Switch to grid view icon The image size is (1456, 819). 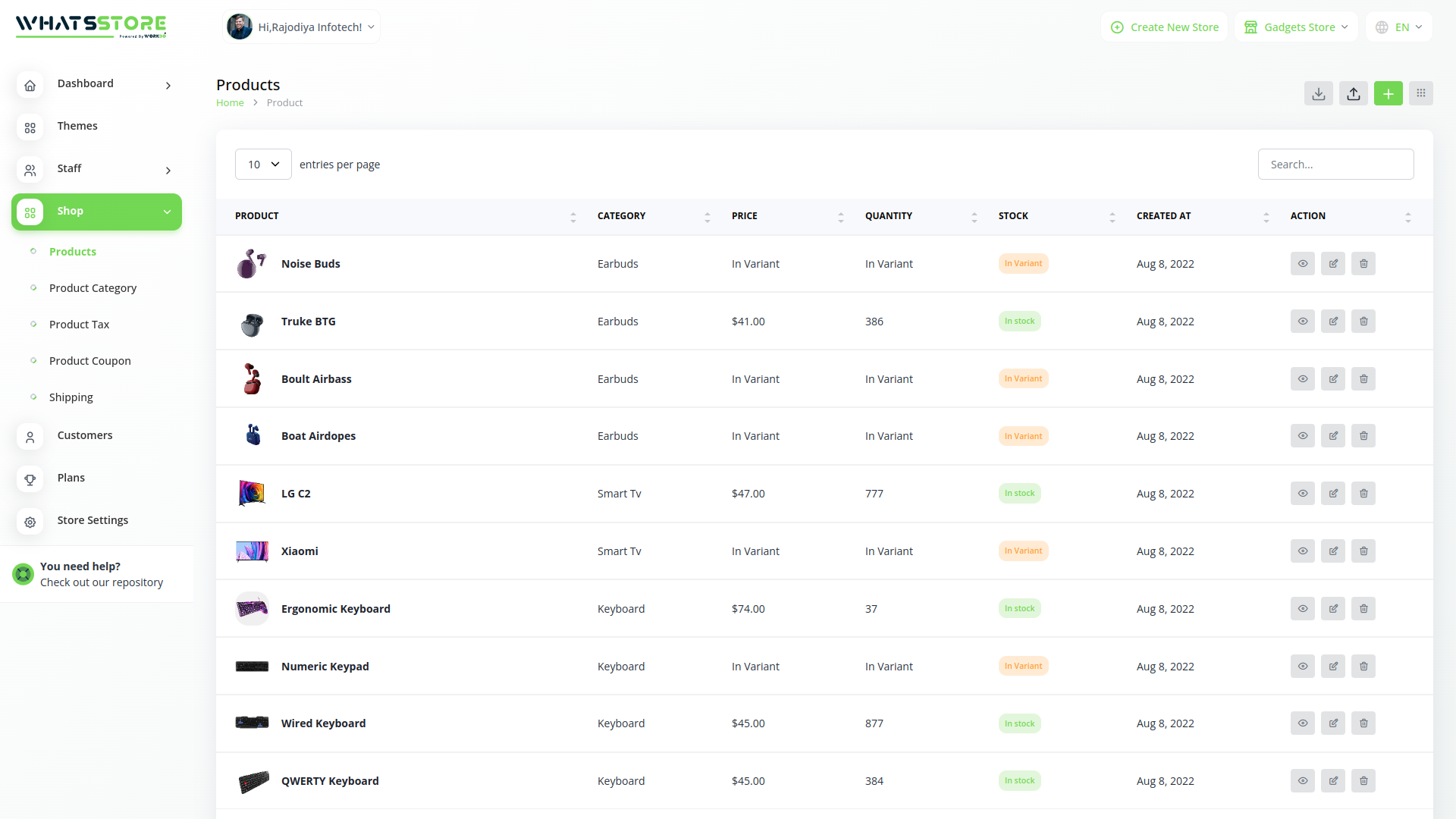(1421, 93)
